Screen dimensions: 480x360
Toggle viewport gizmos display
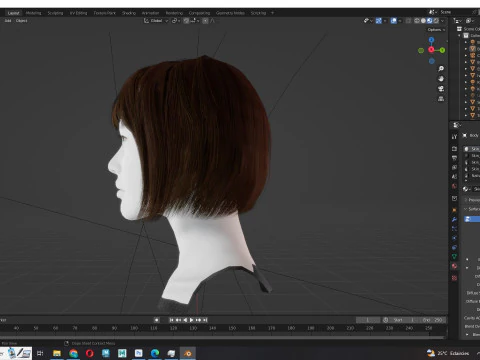coord(379,21)
